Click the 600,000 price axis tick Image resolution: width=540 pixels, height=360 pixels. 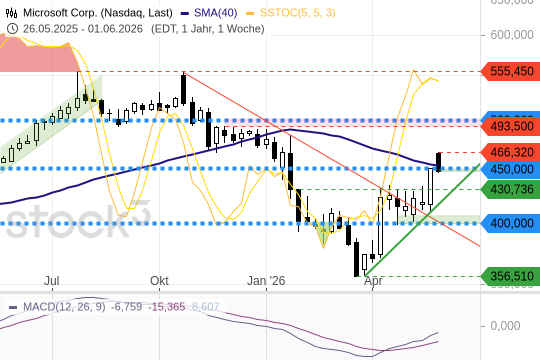512,35
